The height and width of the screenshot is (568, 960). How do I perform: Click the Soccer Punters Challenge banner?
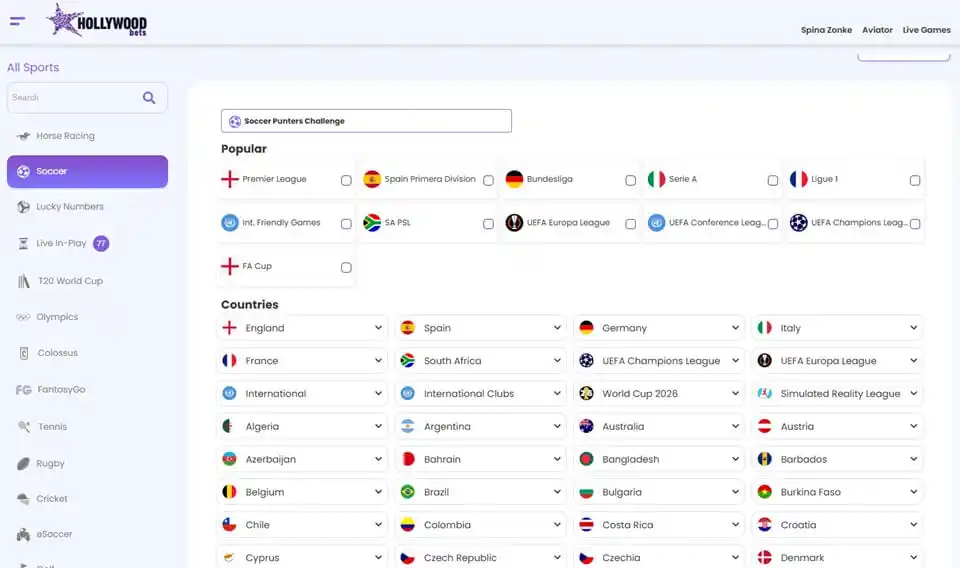[x=366, y=121]
